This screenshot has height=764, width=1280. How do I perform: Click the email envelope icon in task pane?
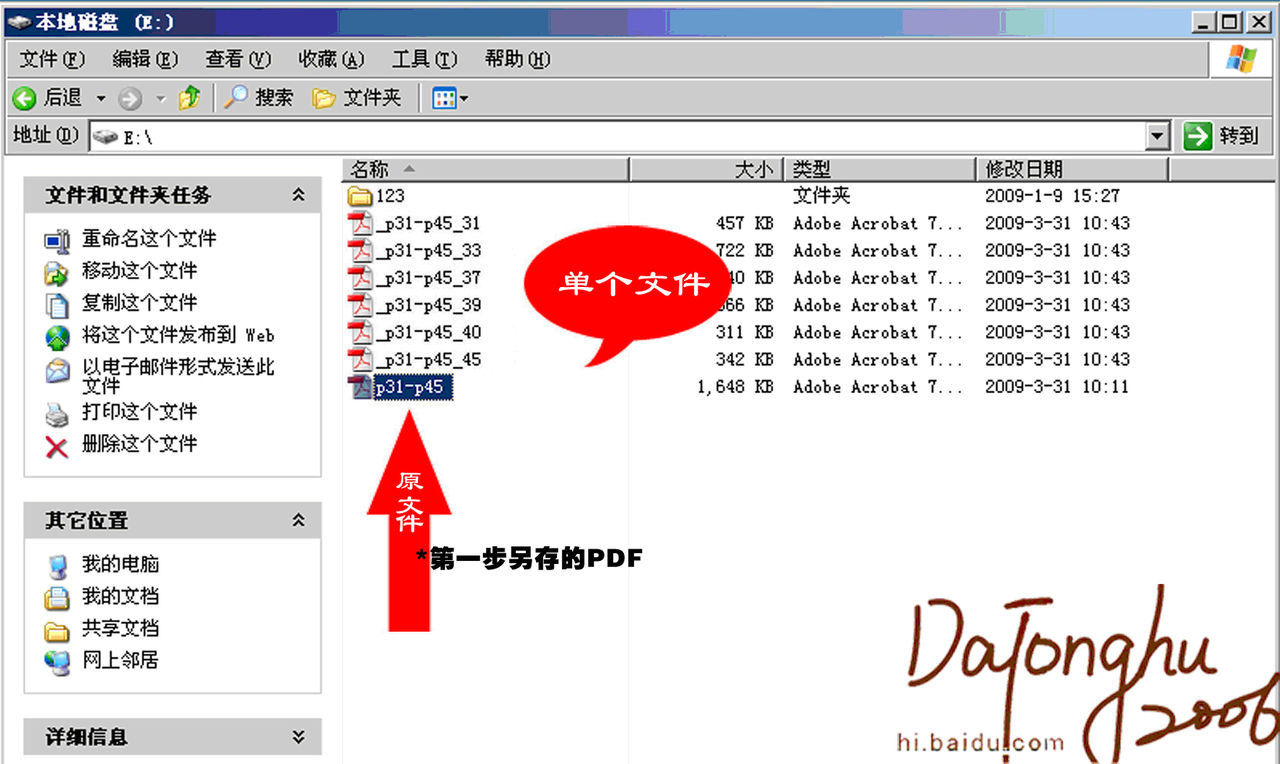pyautogui.click(x=57, y=370)
